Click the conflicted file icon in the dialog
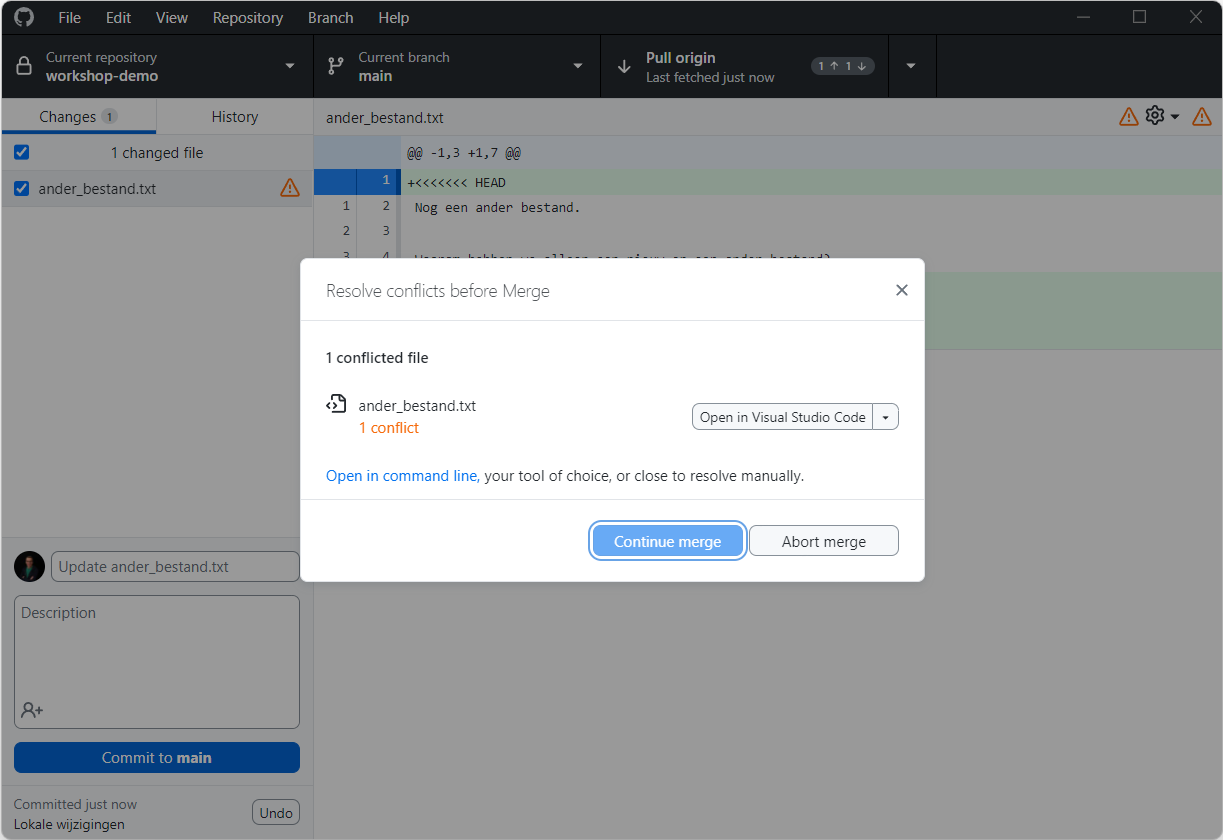Image resolution: width=1223 pixels, height=840 pixels. [x=337, y=403]
